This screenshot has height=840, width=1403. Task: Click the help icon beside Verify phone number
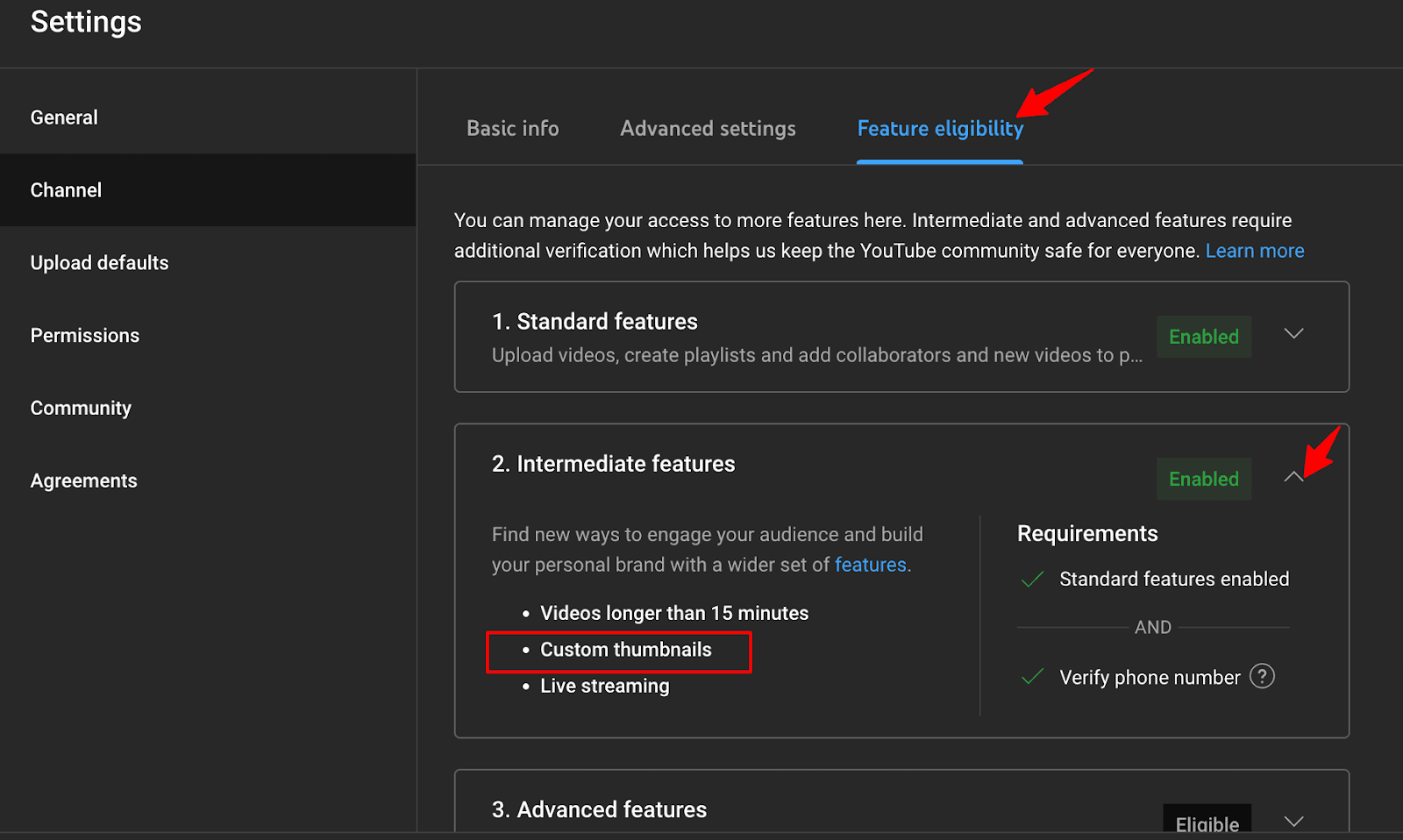tap(1263, 676)
